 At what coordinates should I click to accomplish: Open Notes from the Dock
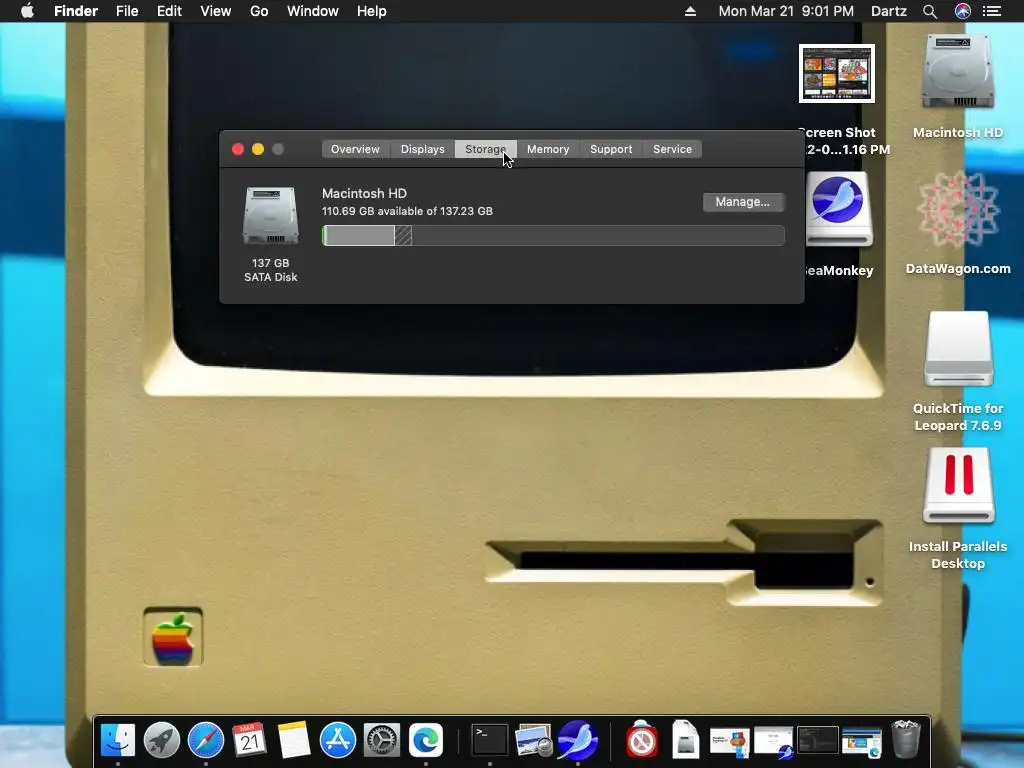(x=294, y=740)
